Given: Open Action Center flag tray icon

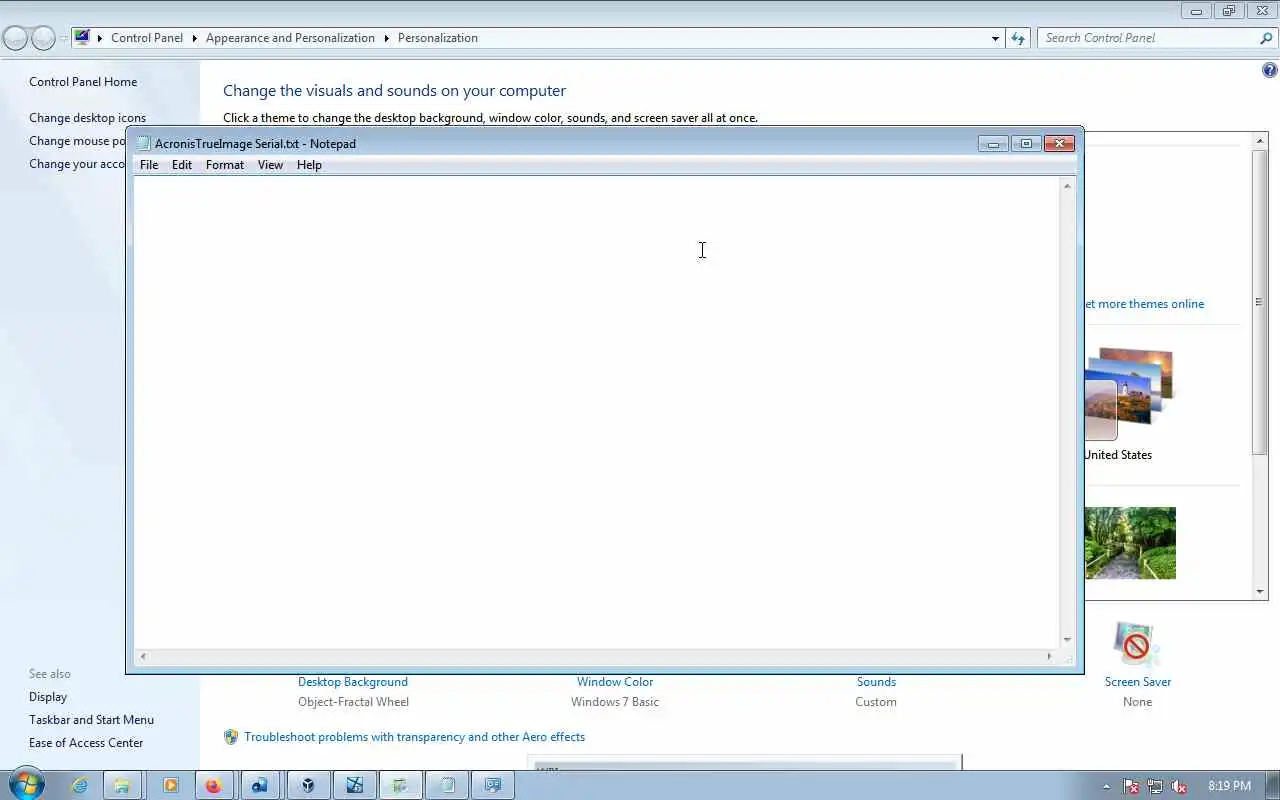Looking at the screenshot, I should (1131, 786).
